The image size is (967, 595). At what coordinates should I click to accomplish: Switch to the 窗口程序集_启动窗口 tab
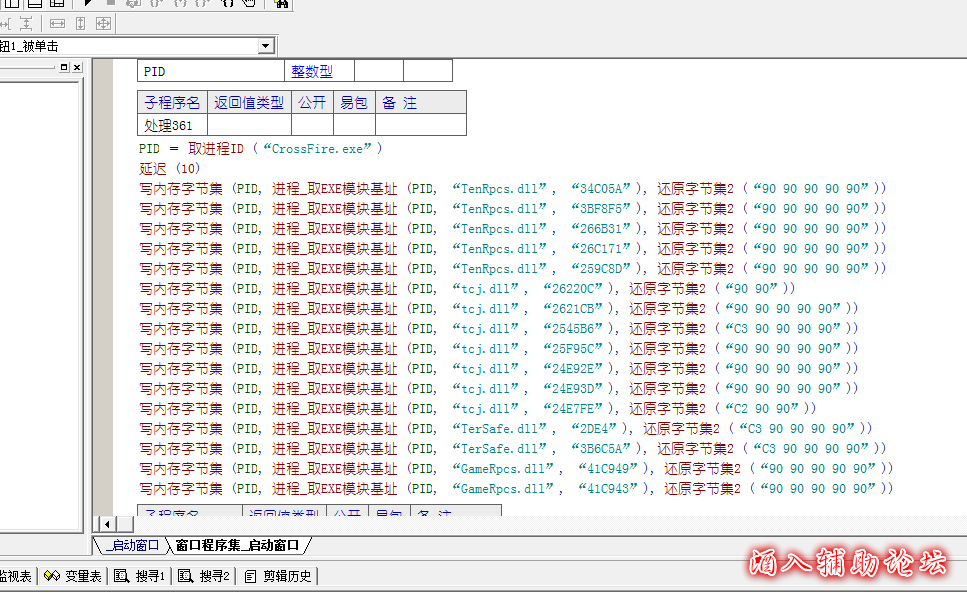tap(237, 545)
